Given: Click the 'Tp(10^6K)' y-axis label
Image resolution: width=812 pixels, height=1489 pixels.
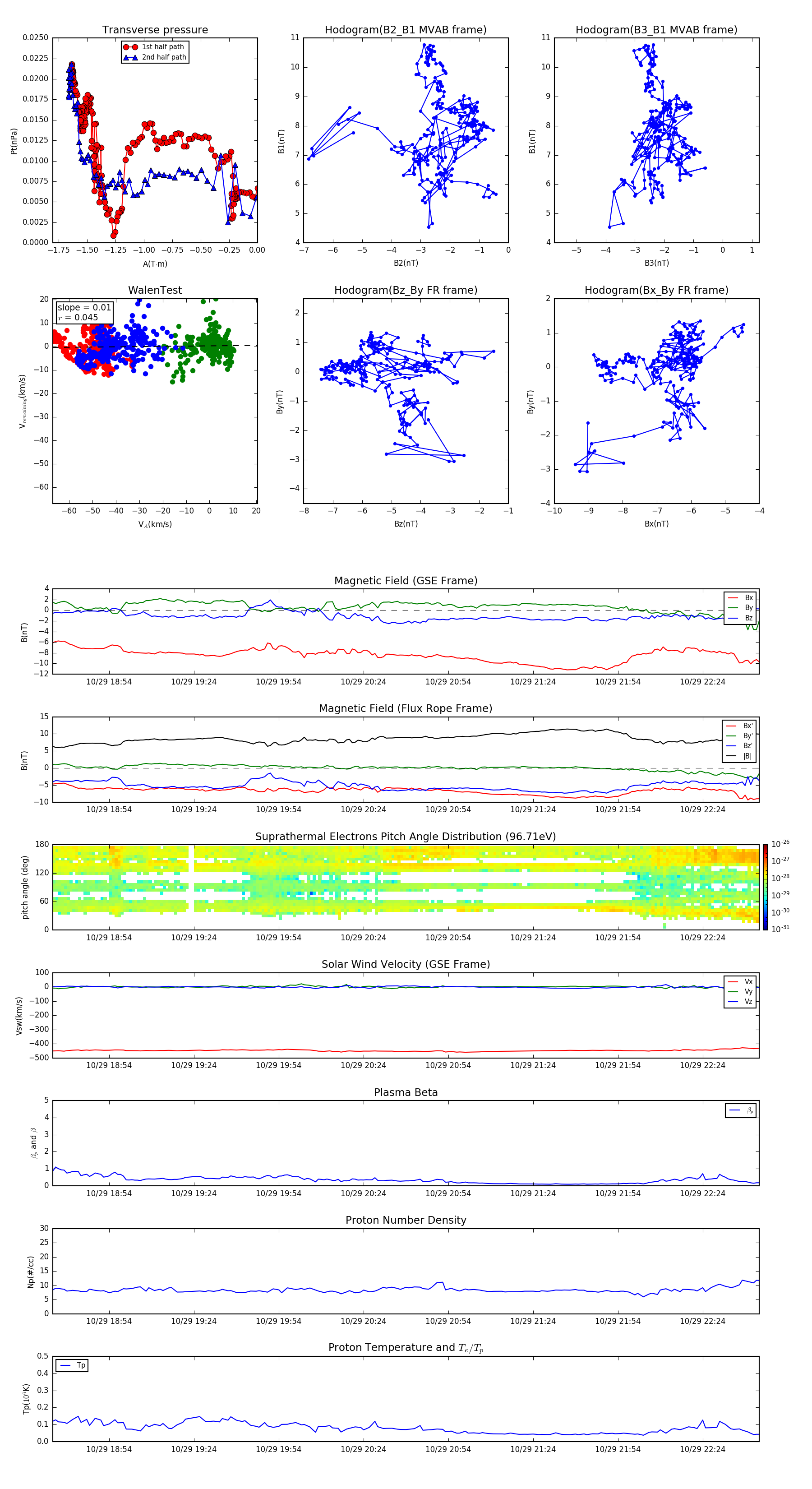Looking at the screenshot, I should pos(26,1399).
